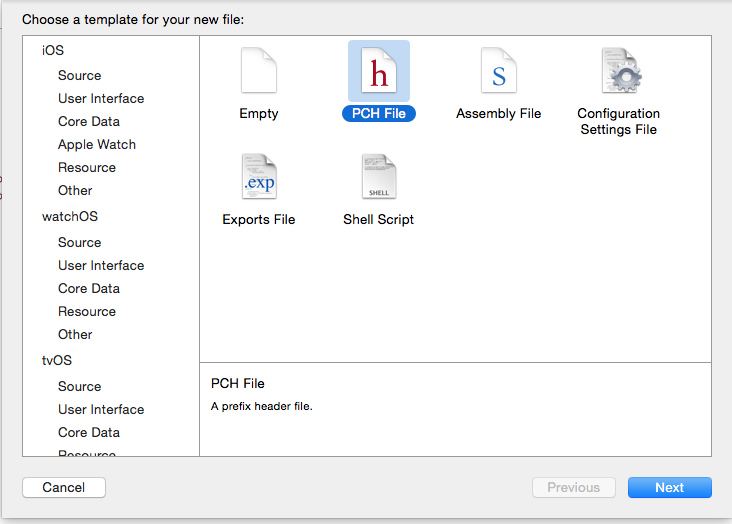Select Resource under iOS
732x524 pixels.
(x=87, y=167)
